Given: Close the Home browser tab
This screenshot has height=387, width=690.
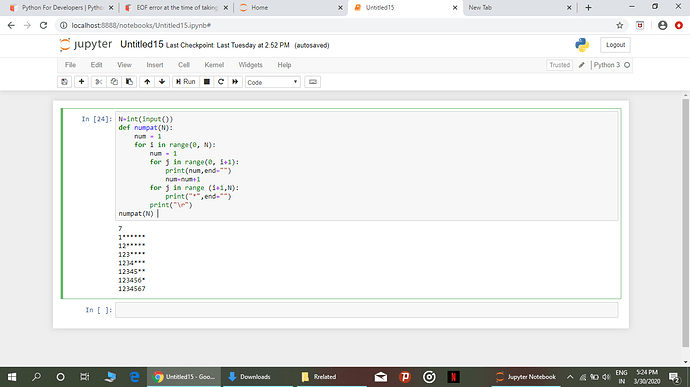Looking at the screenshot, I should point(340,7).
